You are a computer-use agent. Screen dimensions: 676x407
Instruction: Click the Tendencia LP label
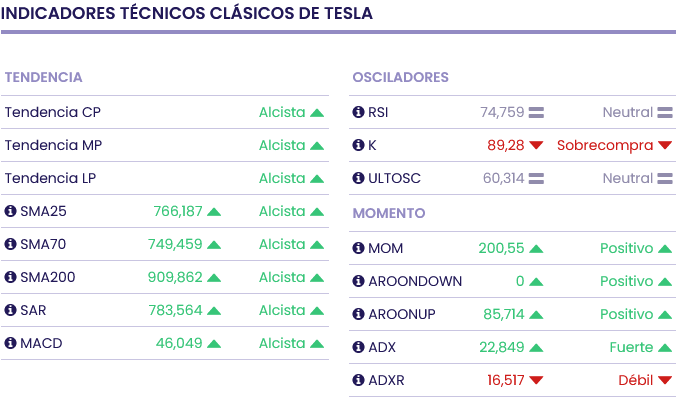pyautogui.click(x=51, y=178)
